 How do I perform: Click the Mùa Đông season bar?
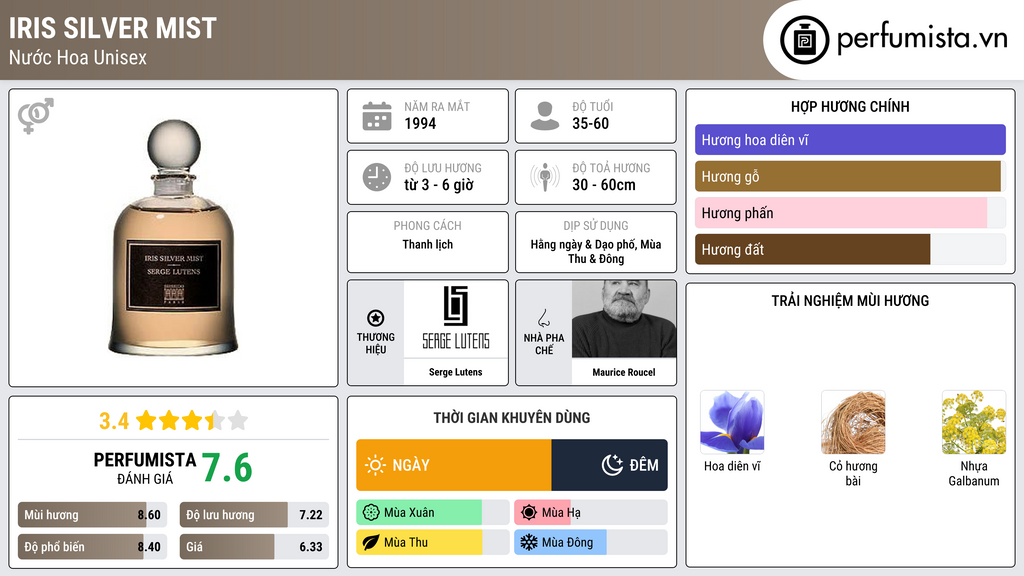pyautogui.click(x=590, y=542)
